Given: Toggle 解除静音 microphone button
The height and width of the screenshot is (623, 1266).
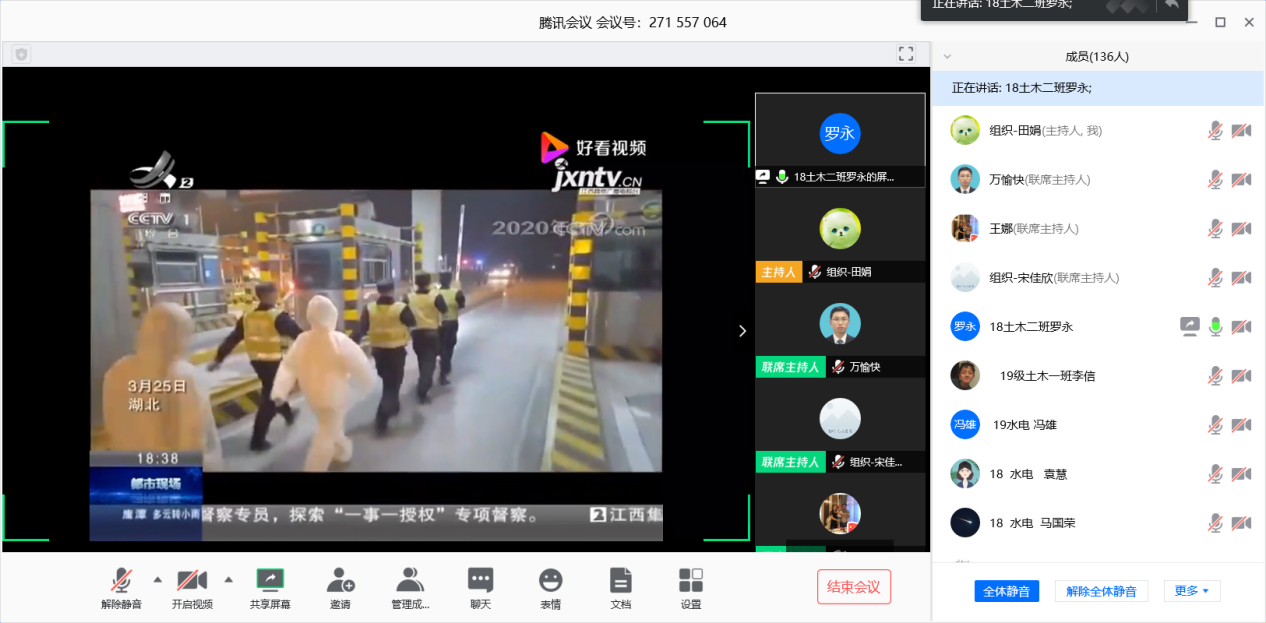Looking at the screenshot, I should click(121, 581).
